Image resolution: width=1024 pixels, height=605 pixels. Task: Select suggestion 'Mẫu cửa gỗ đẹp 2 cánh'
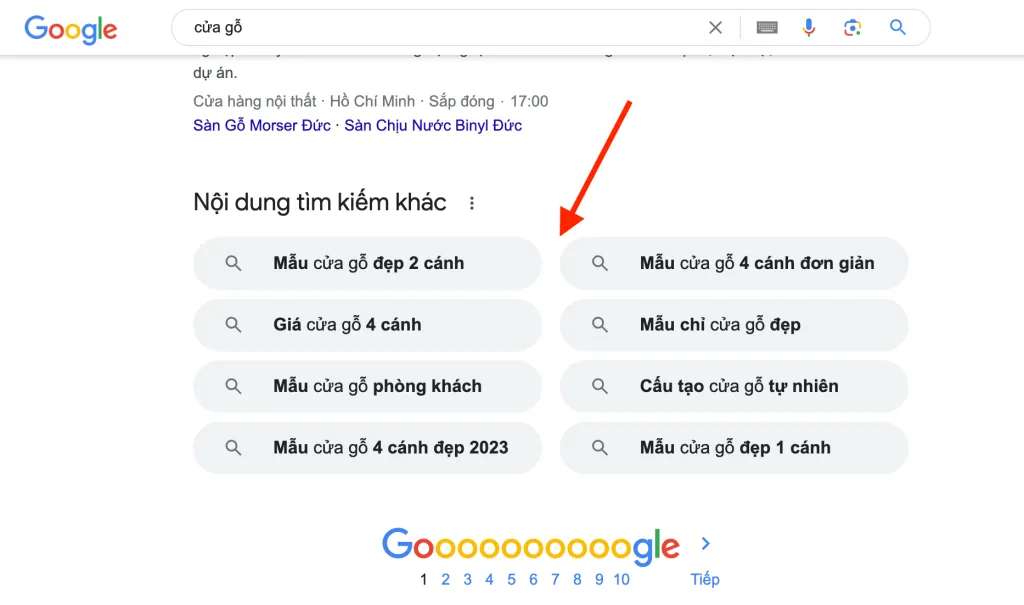pos(367,263)
